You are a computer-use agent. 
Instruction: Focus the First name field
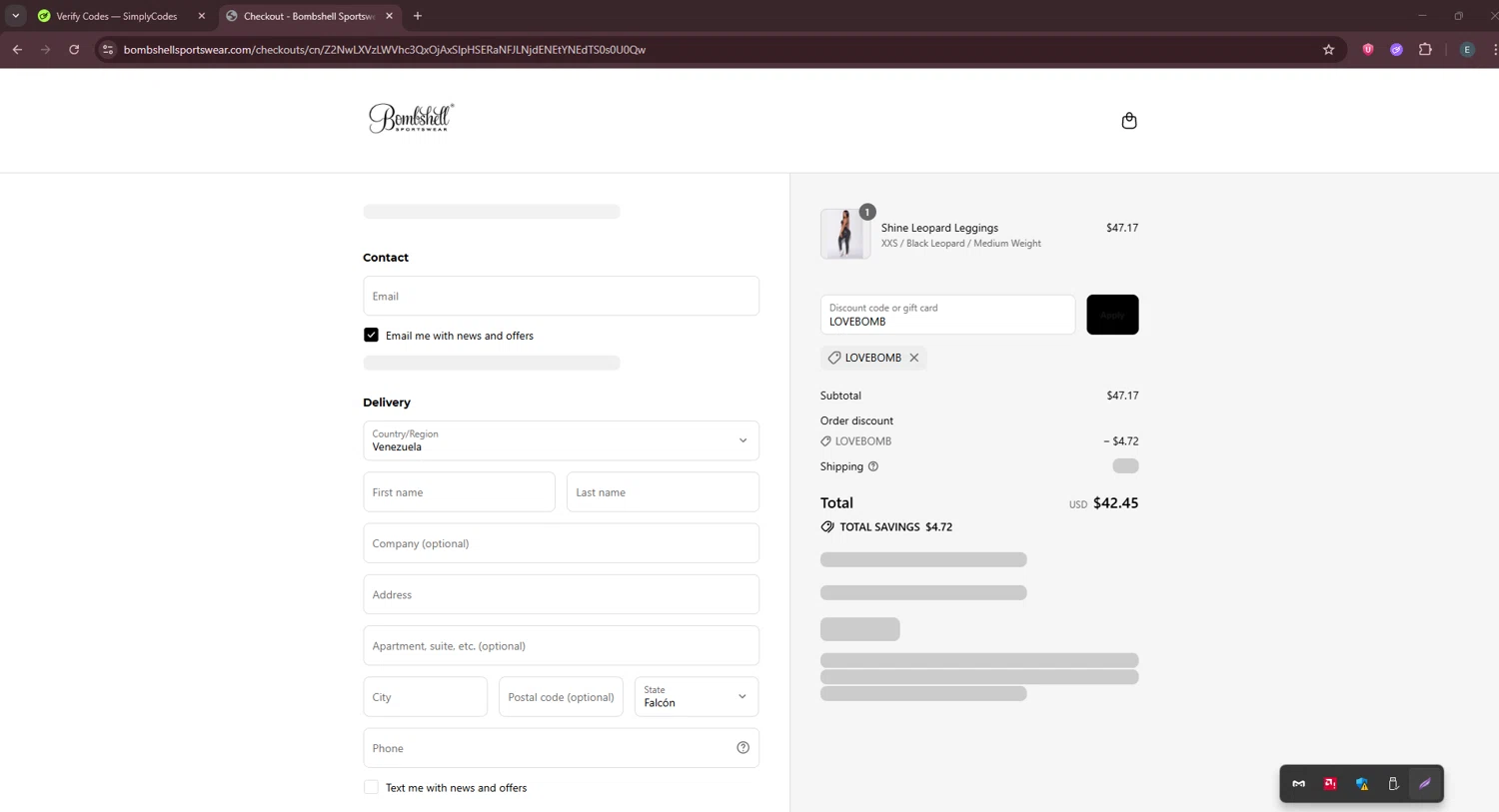click(459, 492)
